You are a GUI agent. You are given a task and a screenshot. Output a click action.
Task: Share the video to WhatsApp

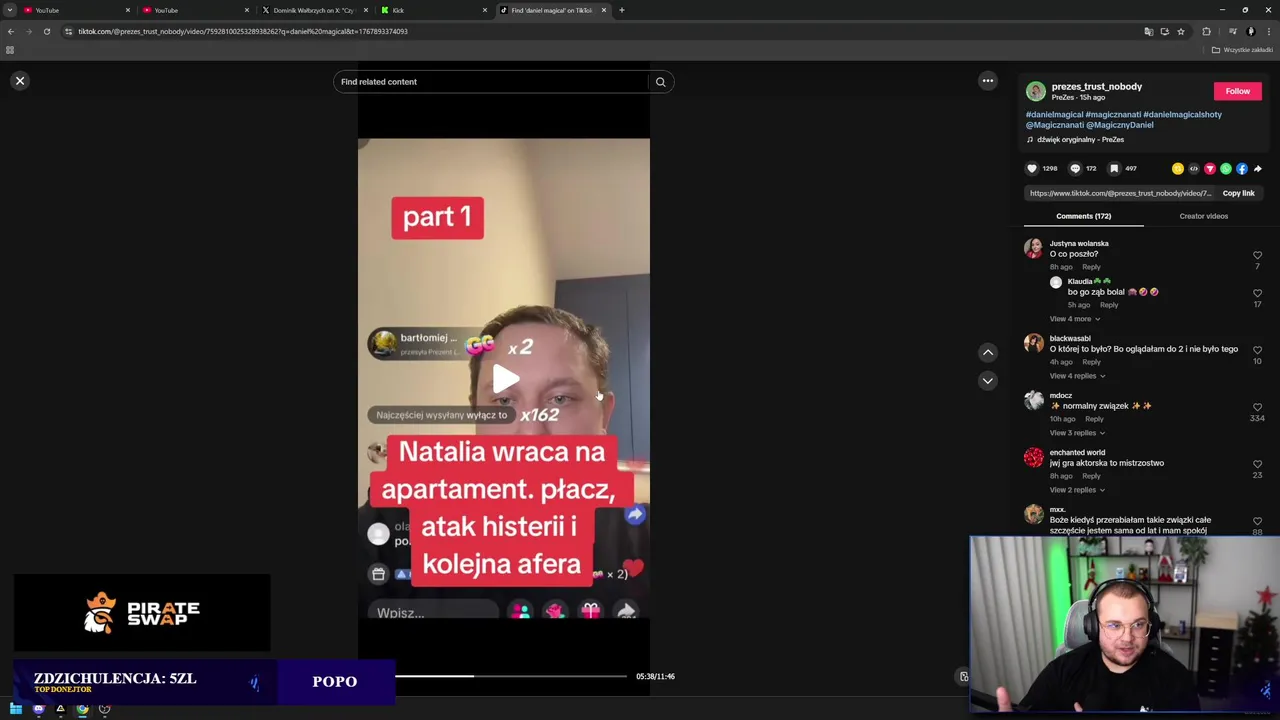click(x=1226, y=169)
